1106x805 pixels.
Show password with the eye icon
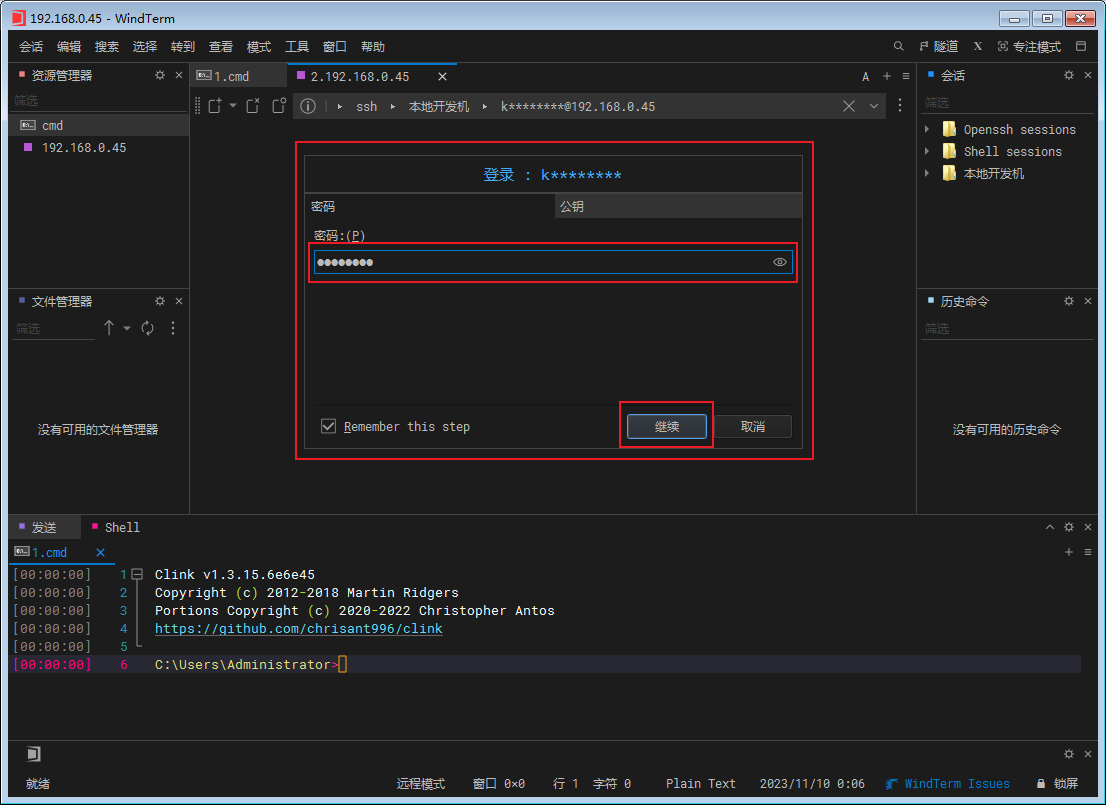click(x=780, y=262)
